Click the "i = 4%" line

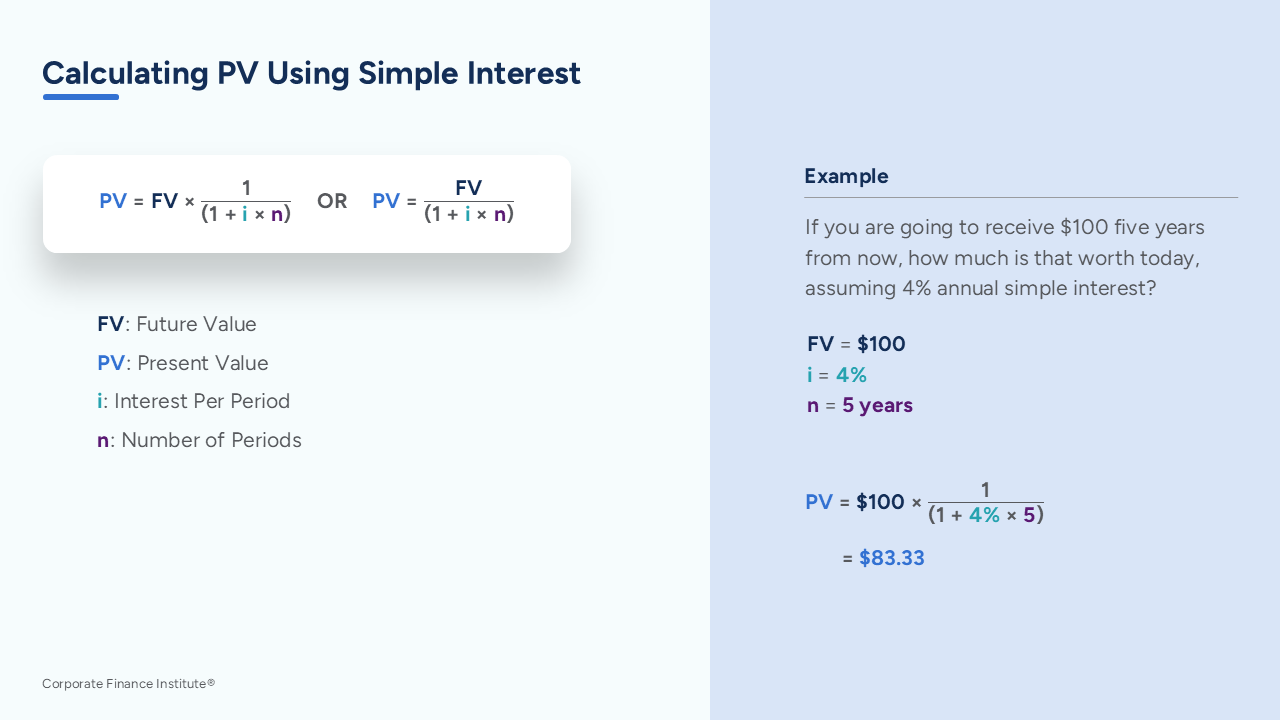tap(837, 375)
